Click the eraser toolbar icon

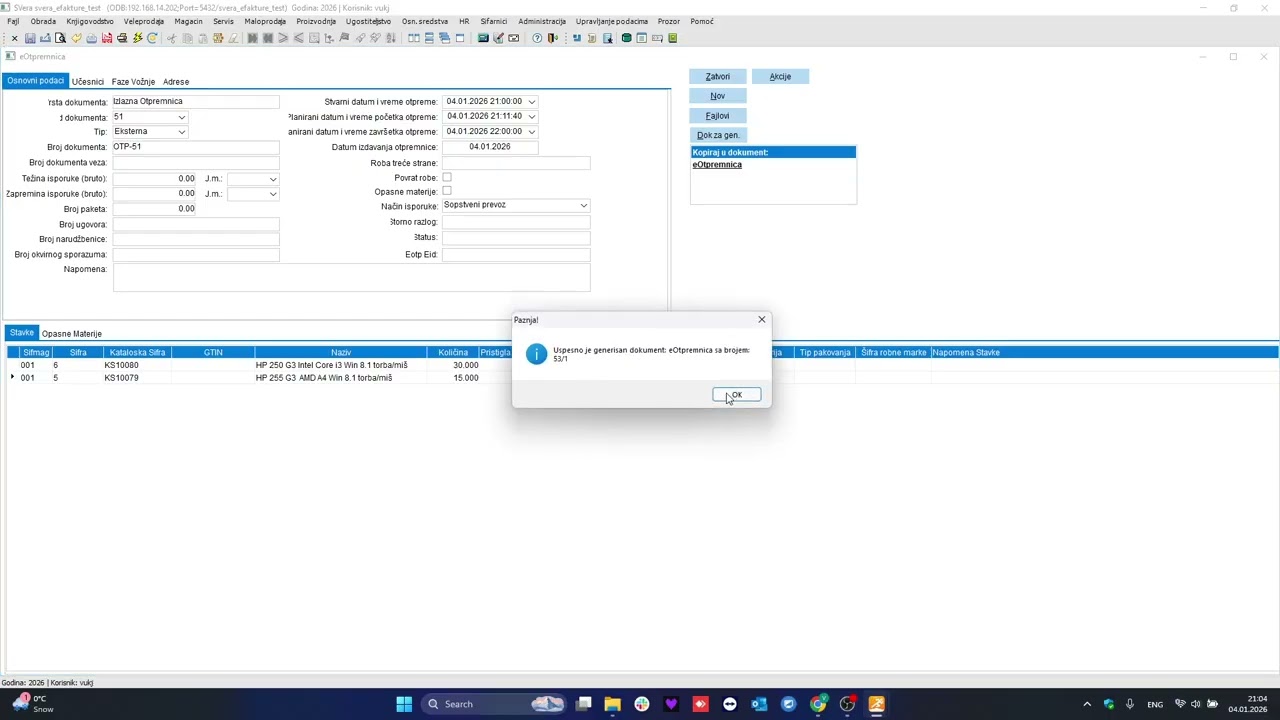coord(233,38)
